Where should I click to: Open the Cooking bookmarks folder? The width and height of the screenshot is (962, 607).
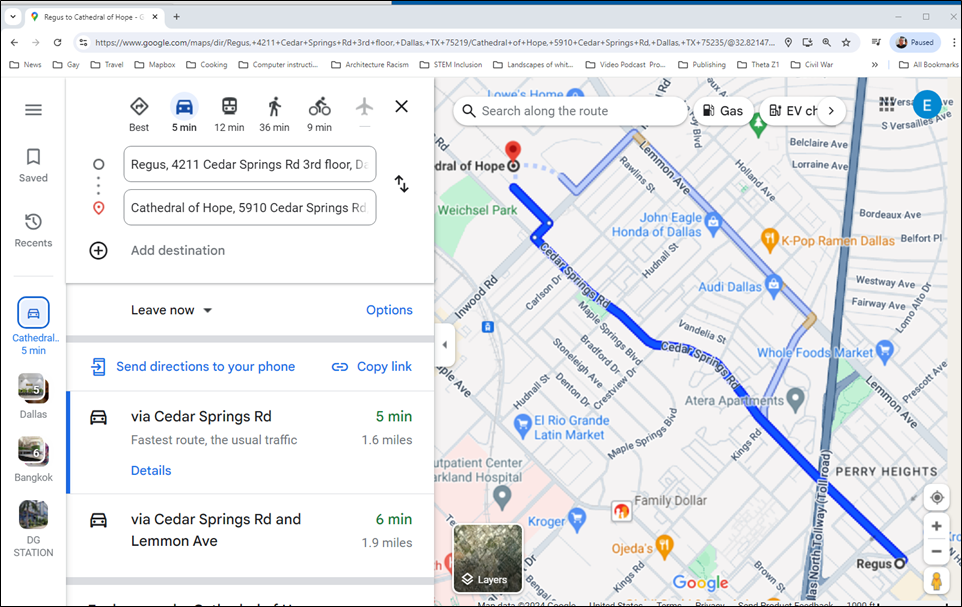[207, 64]
